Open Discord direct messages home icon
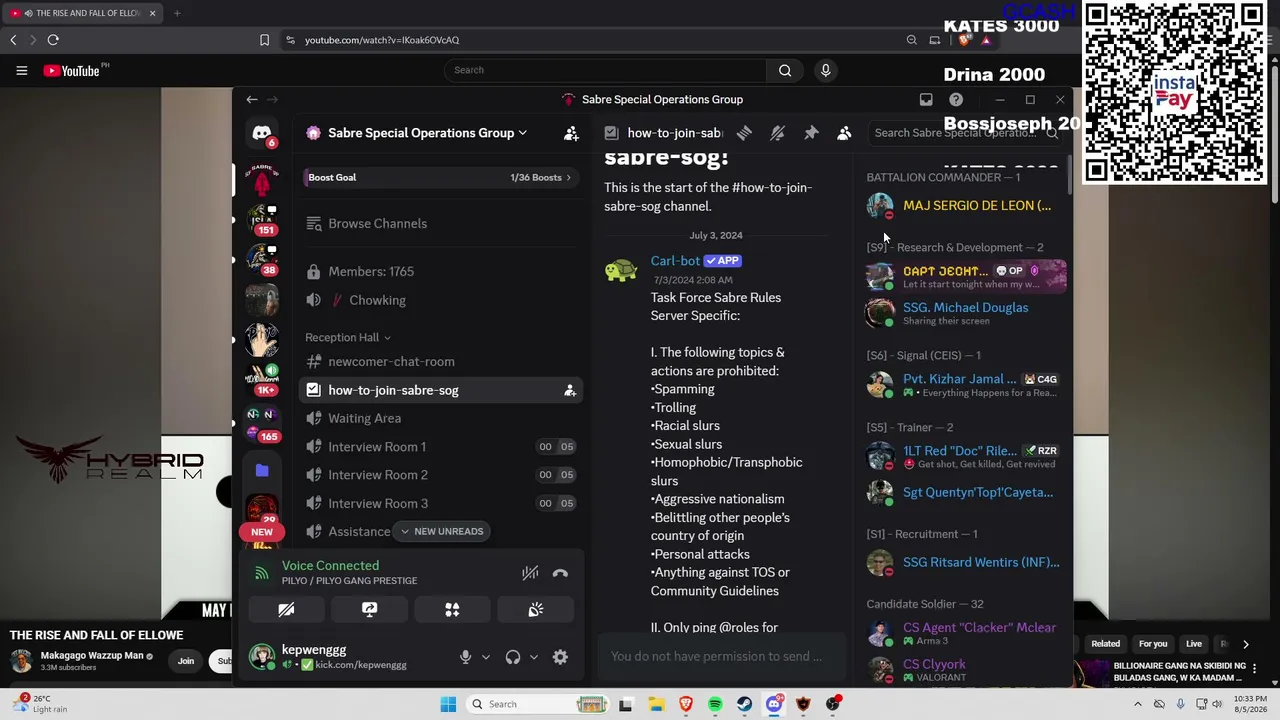Image resolution: width=1280 pixels, height=720 pixels. click(x=262, y=134)
